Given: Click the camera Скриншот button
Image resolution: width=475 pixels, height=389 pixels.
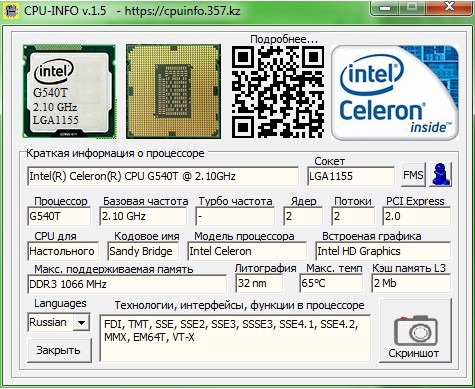Looking at the screenshot, I should point(415,330).
